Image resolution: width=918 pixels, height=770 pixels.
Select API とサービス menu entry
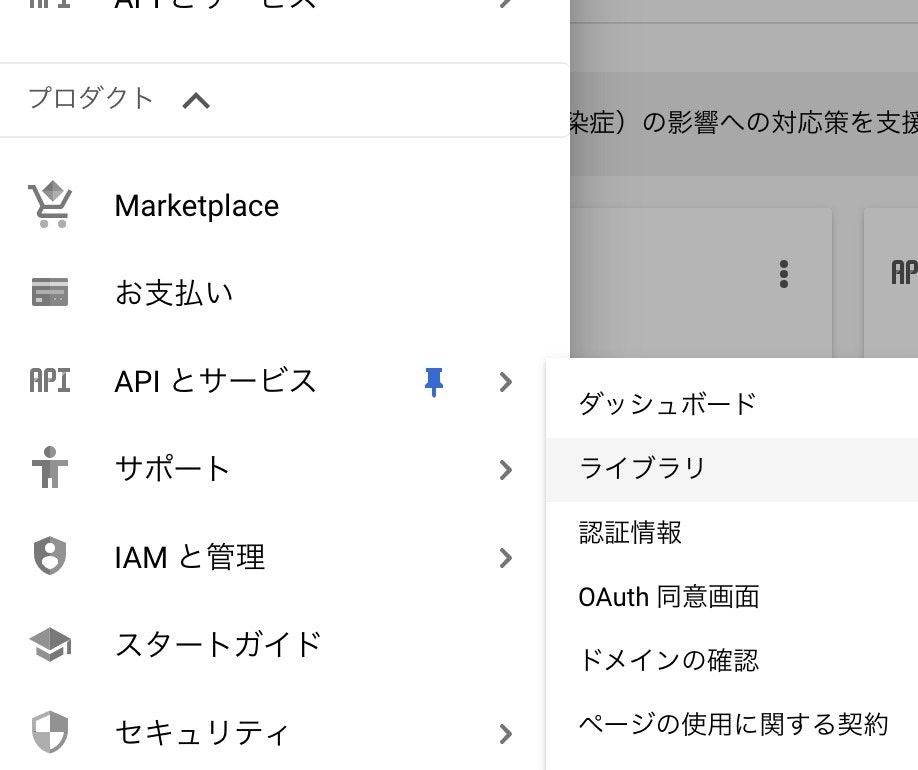click(x=215, y=381)
